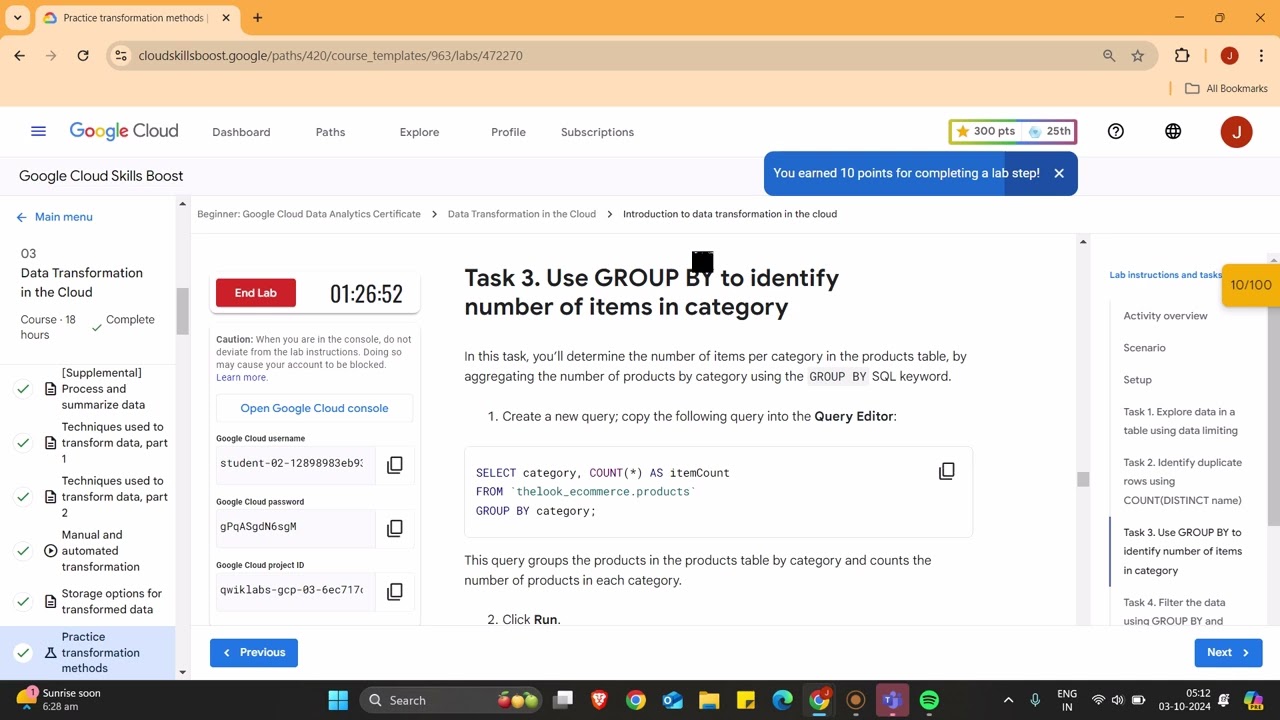
Task: Click the Next button
Action: pyautogui.click(x=1228, y=652)
